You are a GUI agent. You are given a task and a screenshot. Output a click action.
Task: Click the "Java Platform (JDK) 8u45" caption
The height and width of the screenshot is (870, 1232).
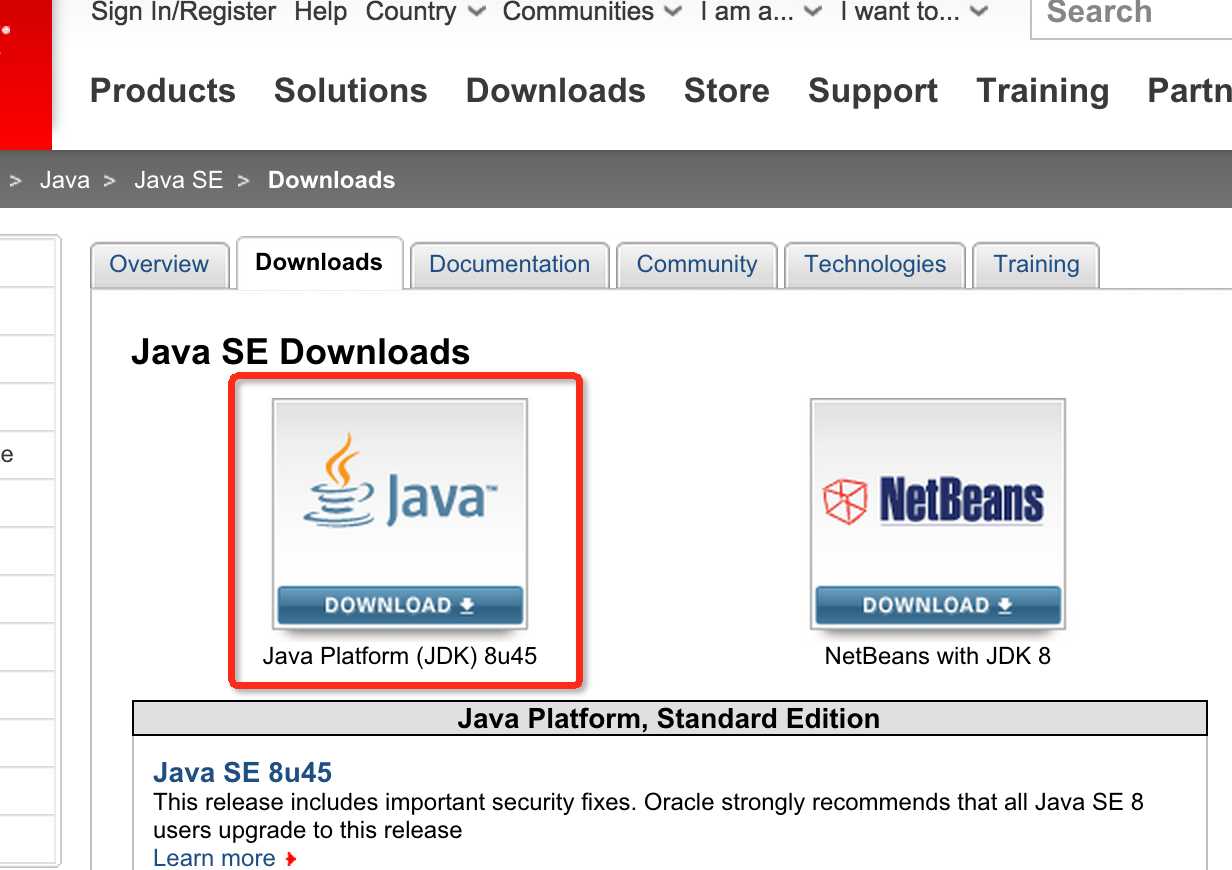tap(400, 657)
